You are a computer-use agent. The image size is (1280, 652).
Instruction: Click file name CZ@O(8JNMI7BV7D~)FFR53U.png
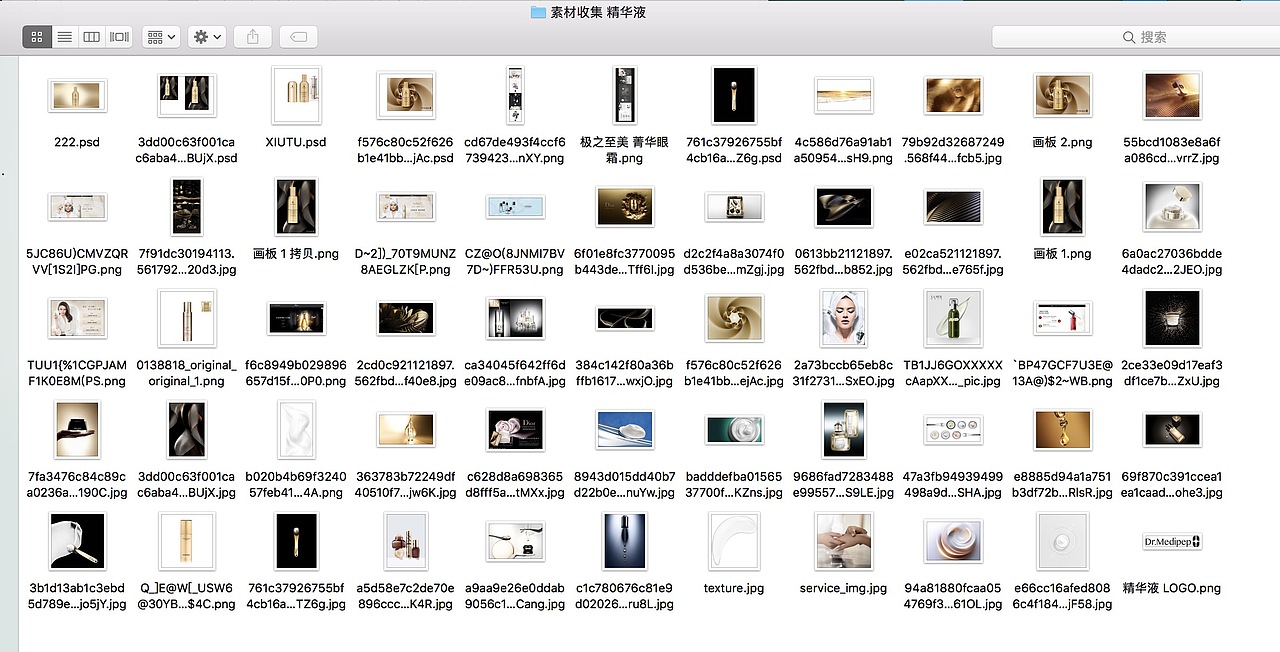pyautogui.click(x=515, y=262)
